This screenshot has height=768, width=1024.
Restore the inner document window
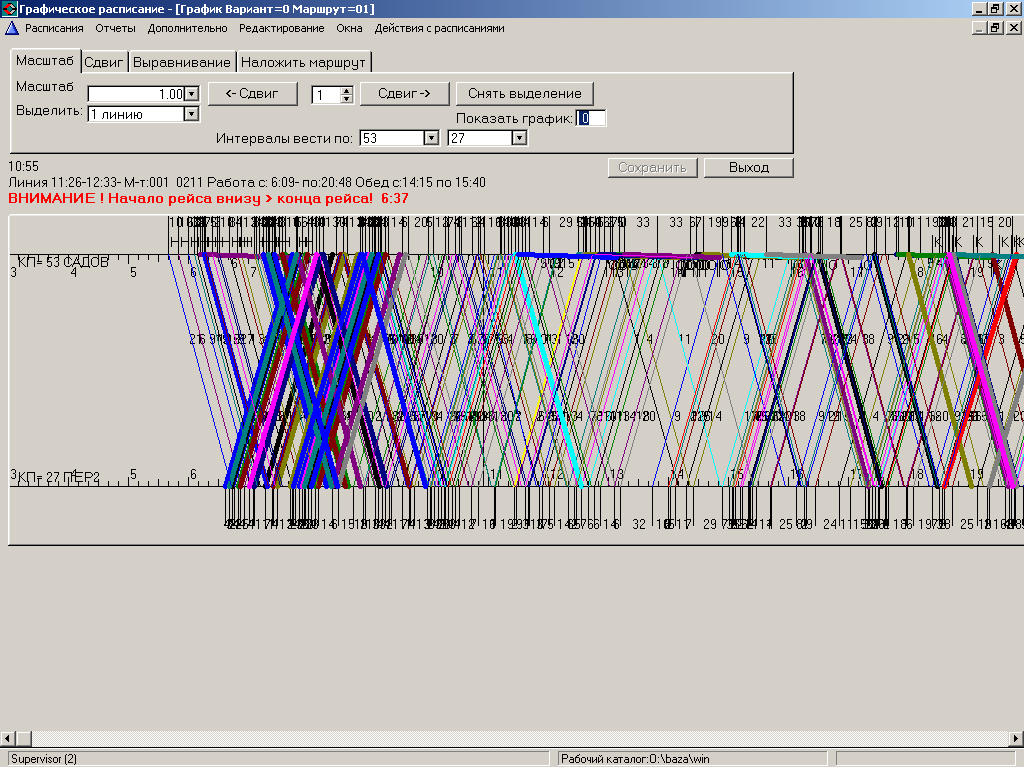(995, 28)
